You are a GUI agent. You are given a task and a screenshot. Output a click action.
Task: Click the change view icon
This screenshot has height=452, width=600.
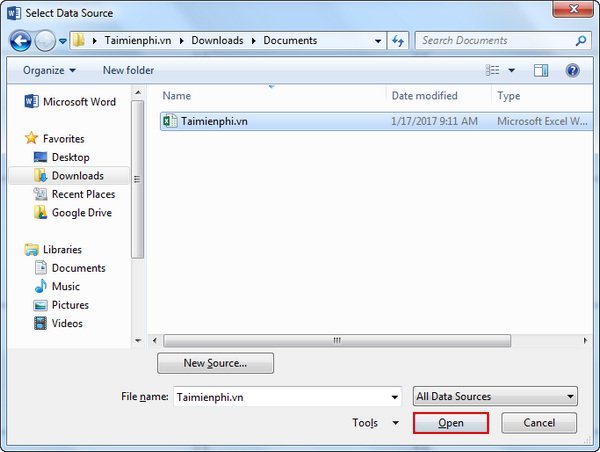pyautogui.click(x=492, y=70)
